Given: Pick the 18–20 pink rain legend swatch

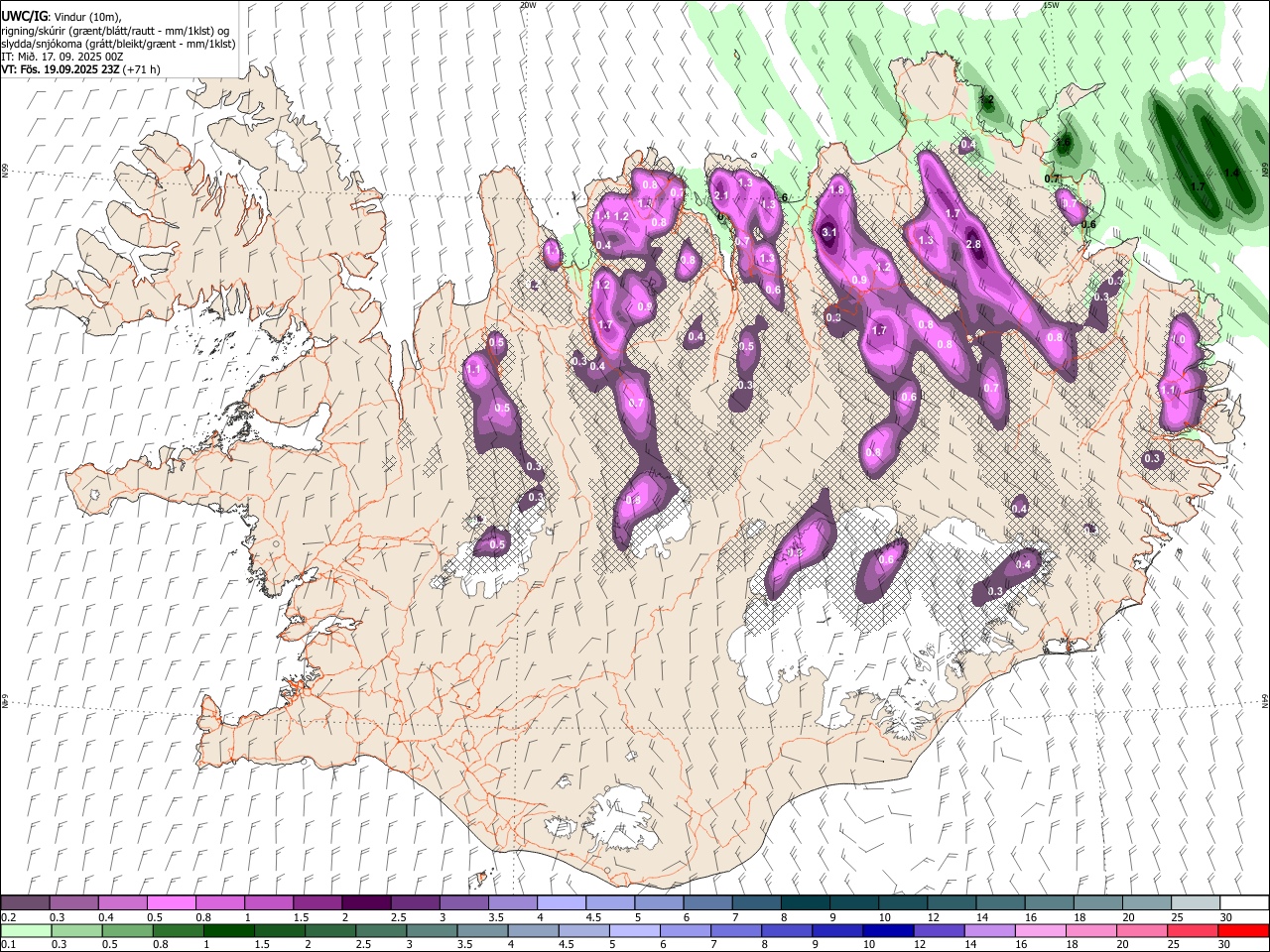Looking at the screenshot, I should (x=1090, y=930).
